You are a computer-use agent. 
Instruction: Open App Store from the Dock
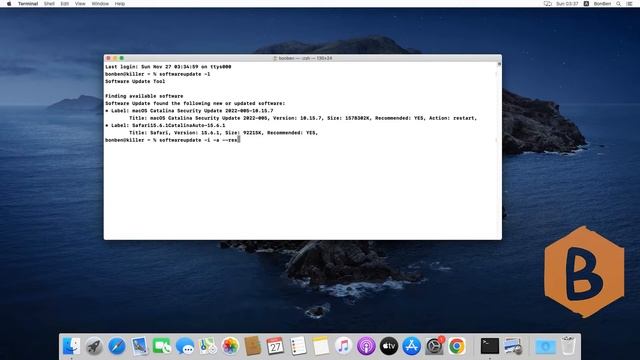point(411,346)
